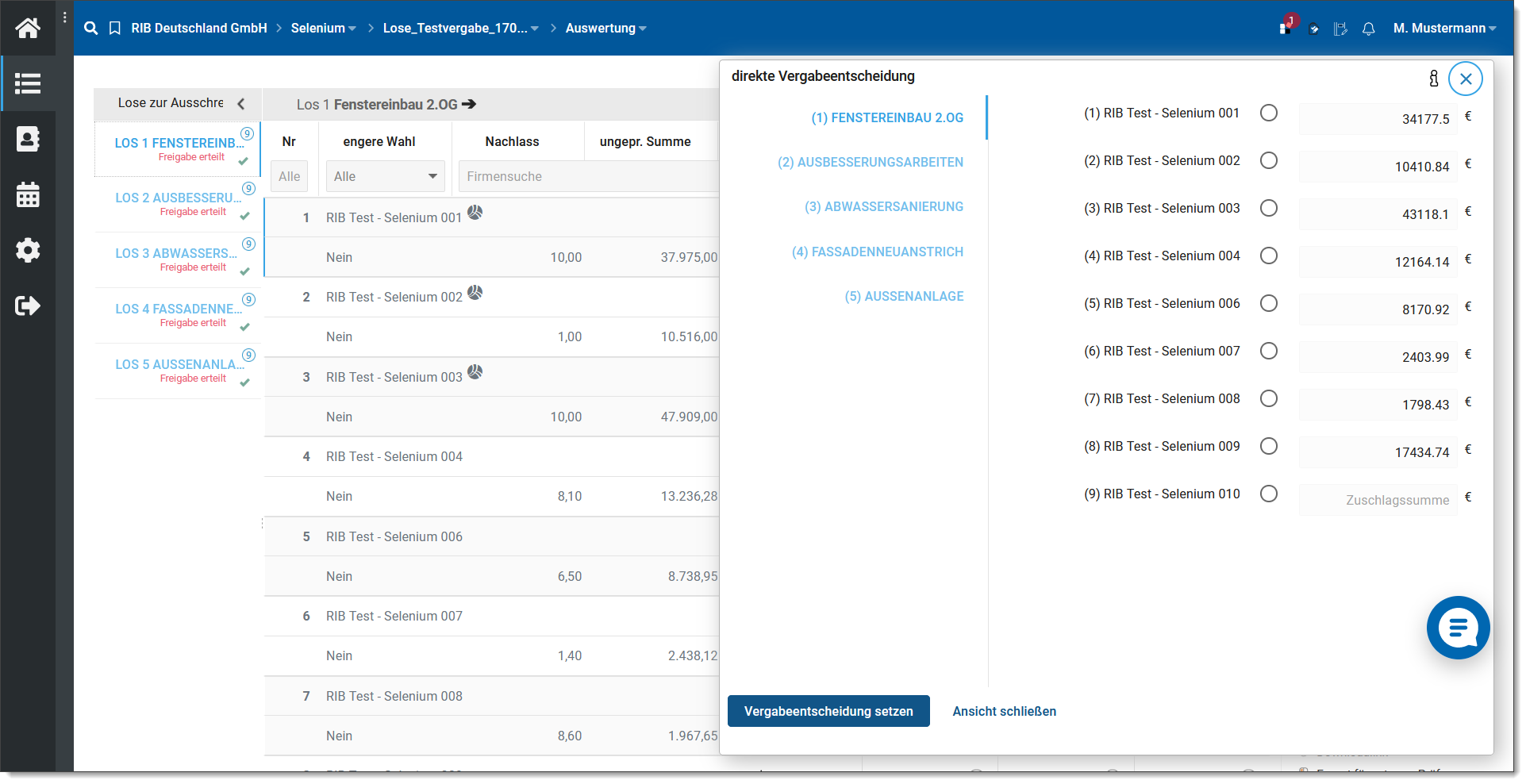The height and width of the screenshot is (784, 1526).
Task: Go to the home dashboard icon
Action: pyautogui.click(x=28, y=28)
